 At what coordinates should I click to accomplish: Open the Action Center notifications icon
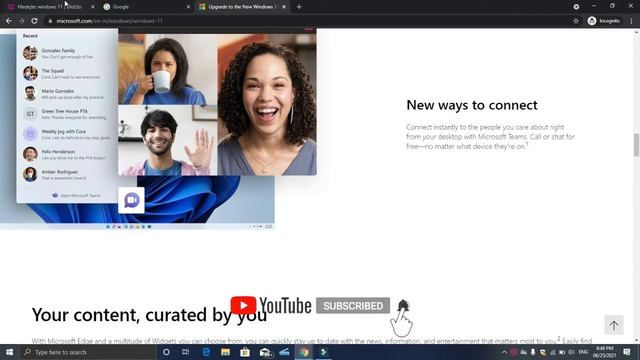627,352
